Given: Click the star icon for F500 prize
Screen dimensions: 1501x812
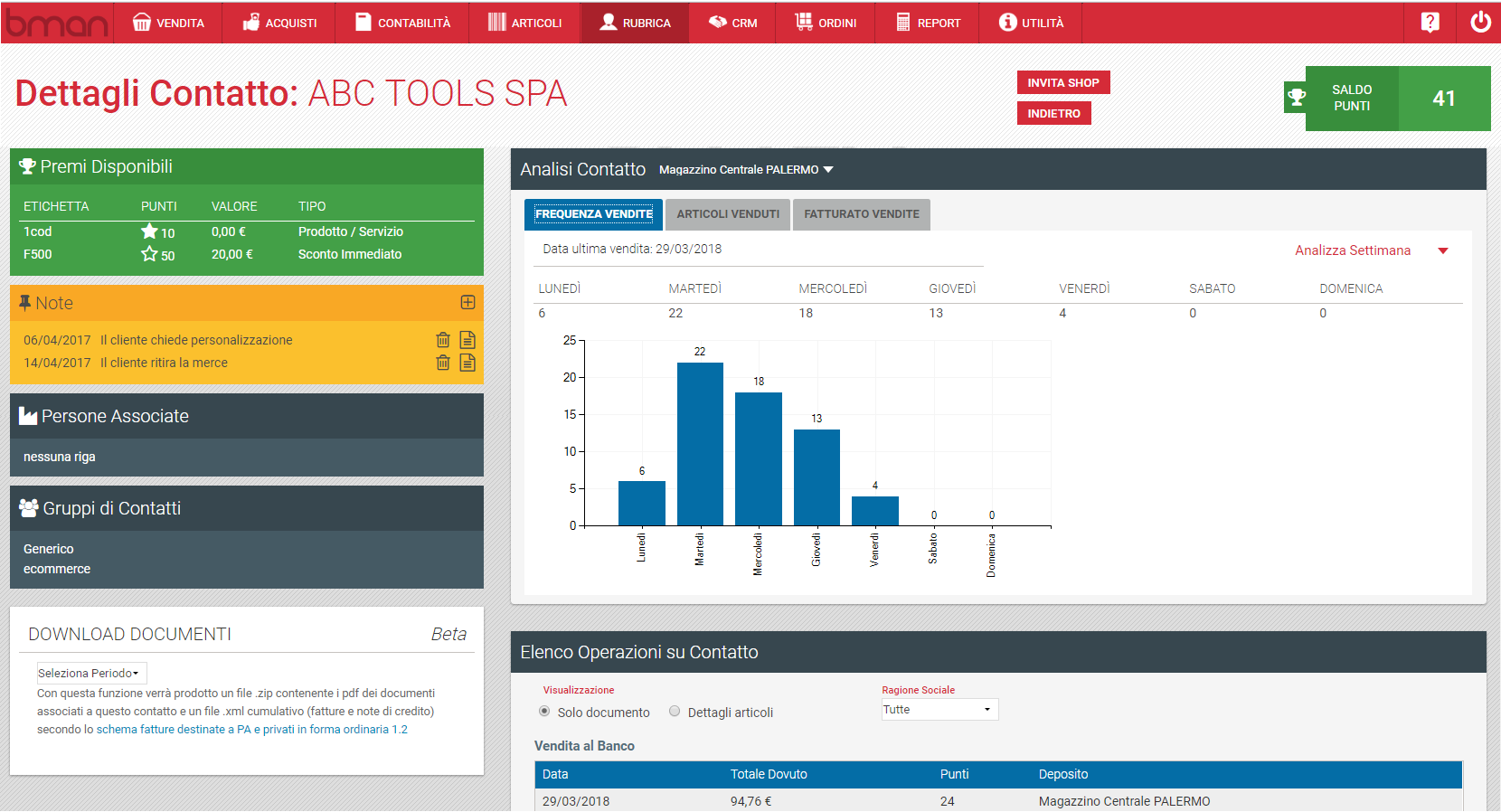Looking at the screenshot, I should click(149, 254).
